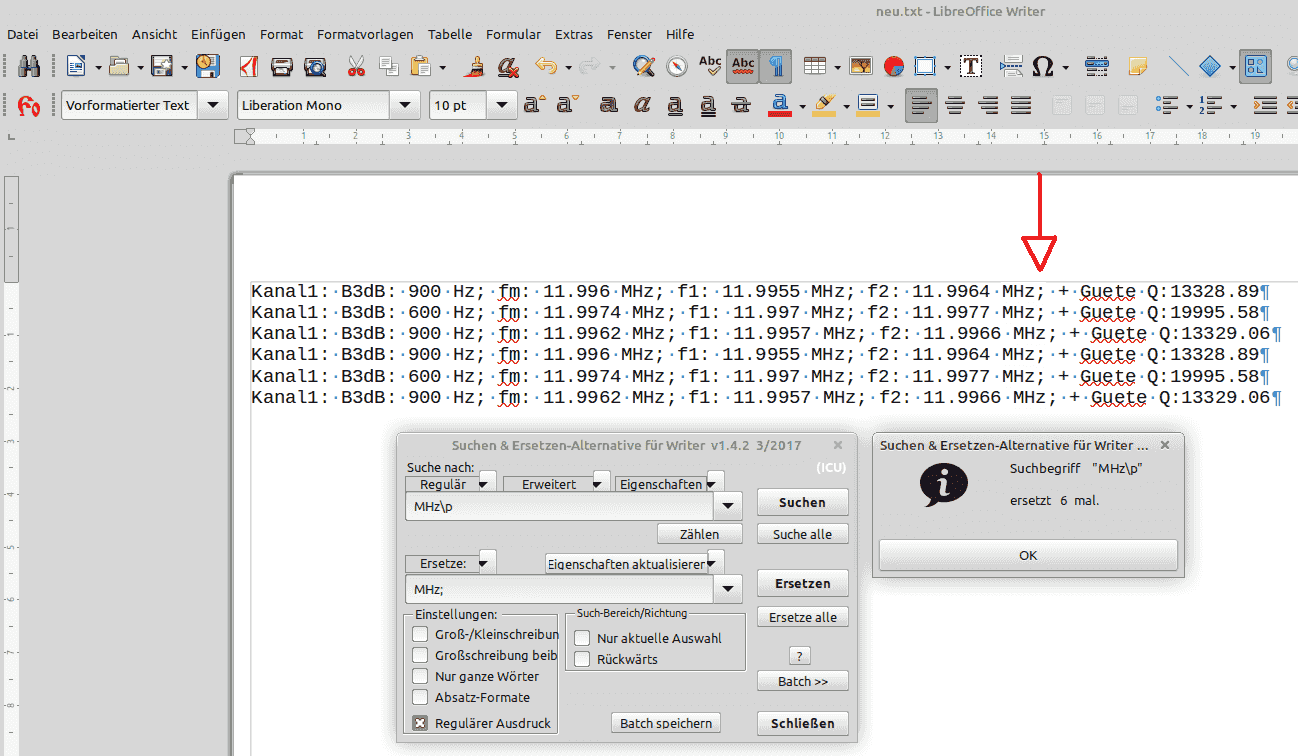Screen dimensions: 1298x756
Task: Disable the Regulärer Ausdruck checkbox
Action: tap(421, 723)
